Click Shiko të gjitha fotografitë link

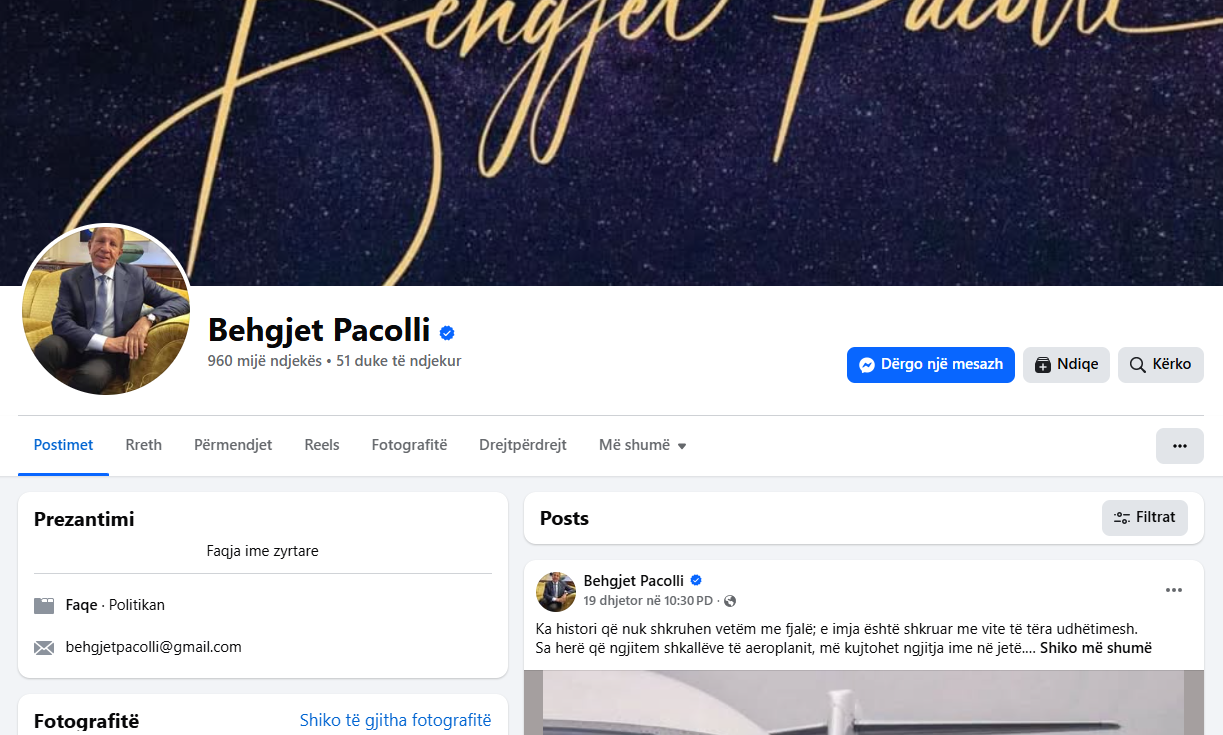point(396,720)
